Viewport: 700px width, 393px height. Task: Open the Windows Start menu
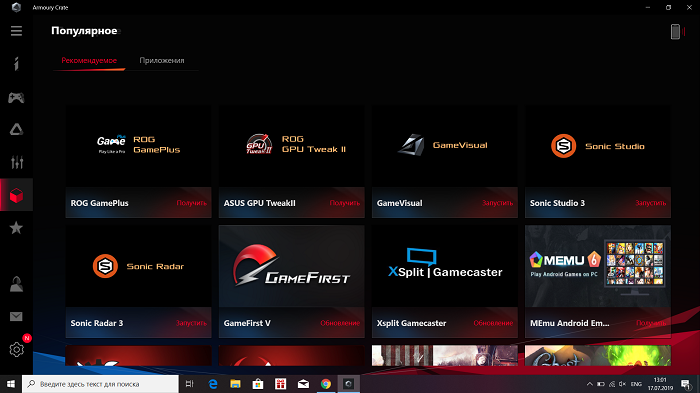click(11, 384)
